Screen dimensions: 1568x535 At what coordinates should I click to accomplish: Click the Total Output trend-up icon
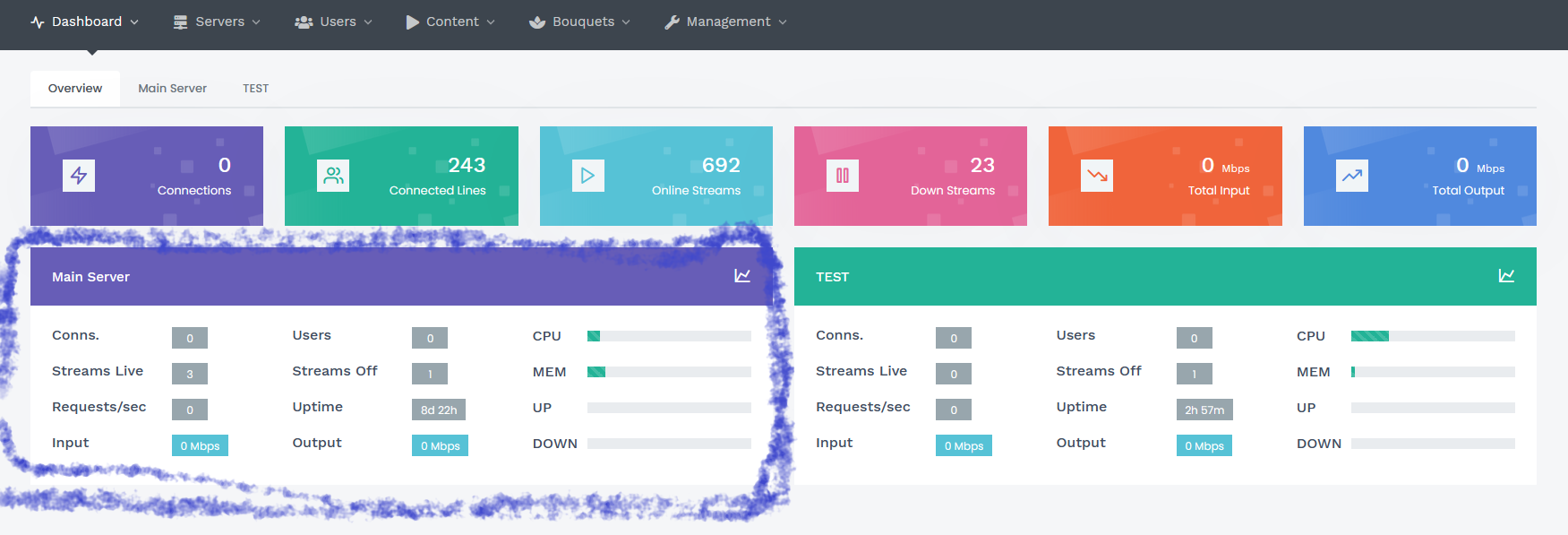pos(1351,176)
